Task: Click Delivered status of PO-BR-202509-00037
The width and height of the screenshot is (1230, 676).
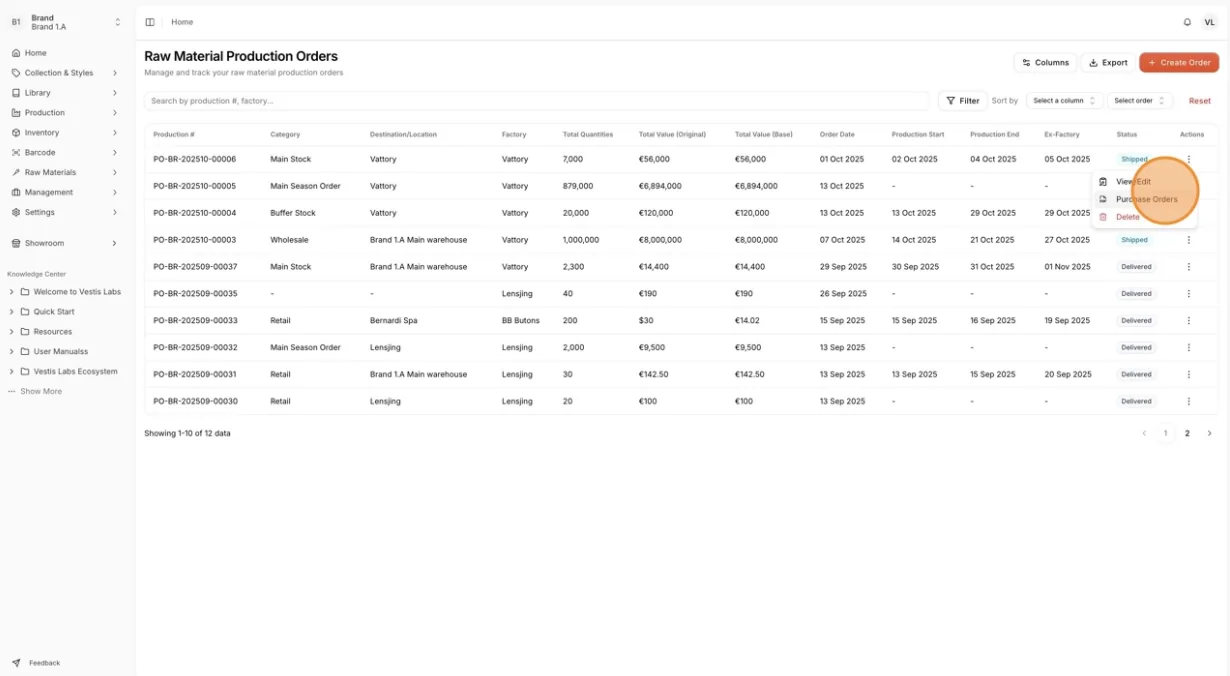Action: coord(1136,267)
